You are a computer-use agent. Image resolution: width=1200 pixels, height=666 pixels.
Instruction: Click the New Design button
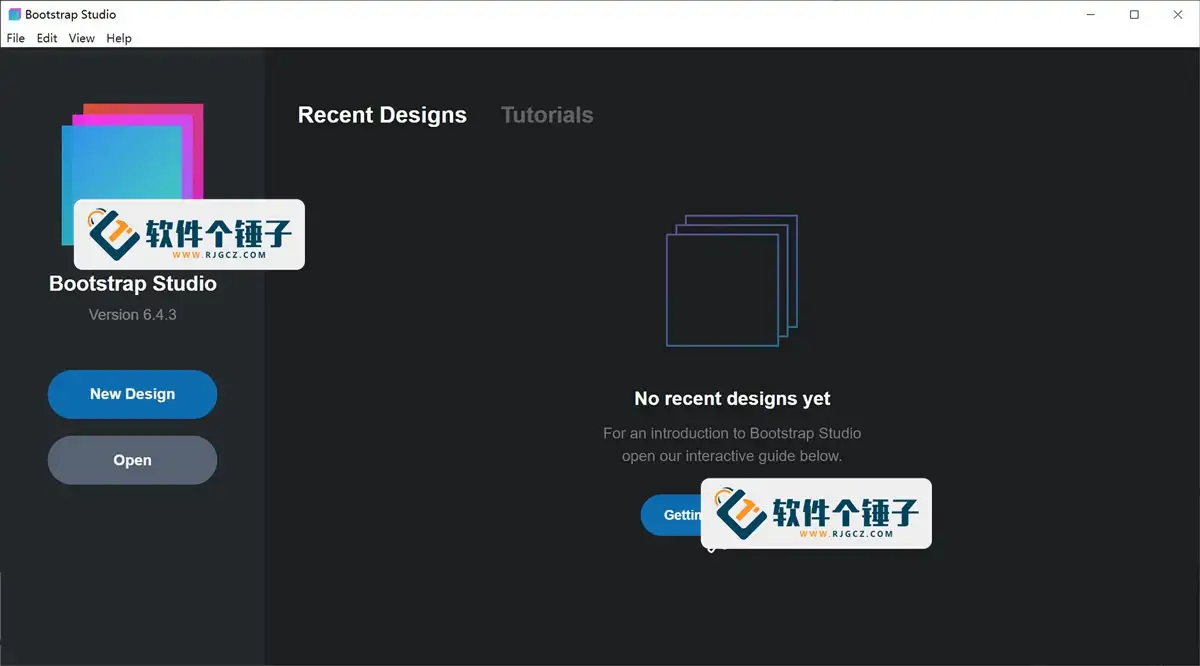point(132,394)
